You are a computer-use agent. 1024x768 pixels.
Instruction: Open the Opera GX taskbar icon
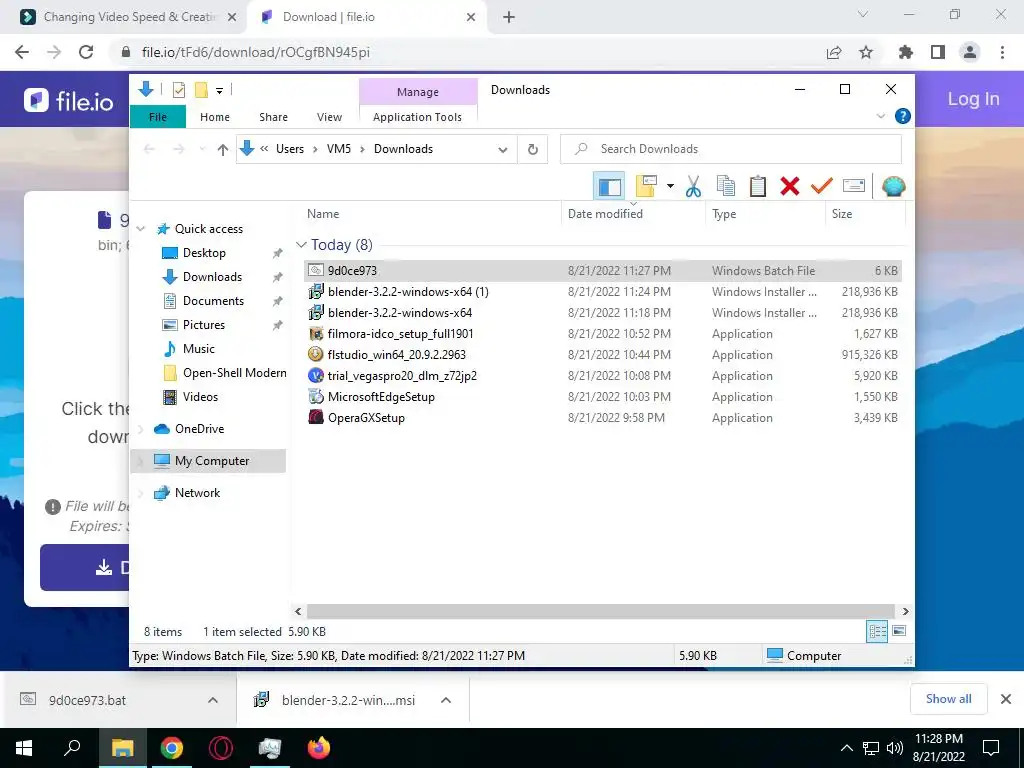pos(221,748)
